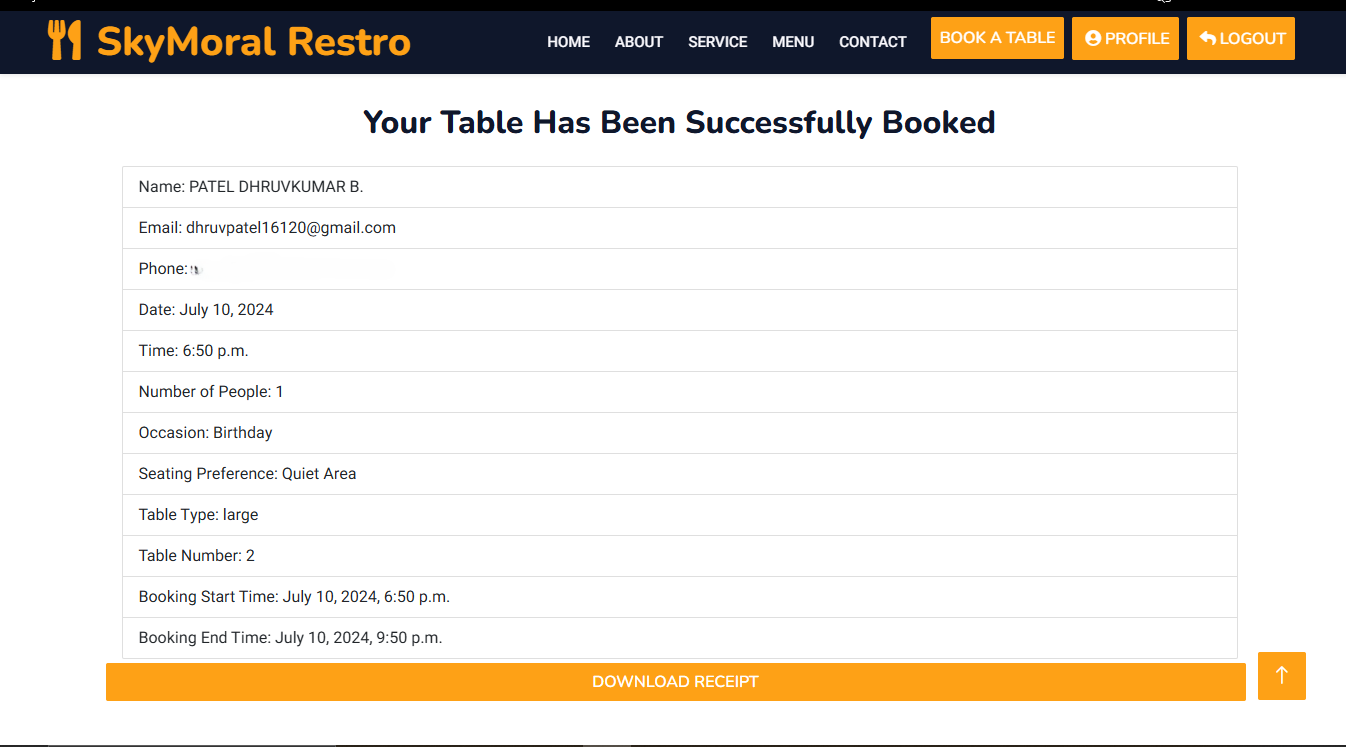Click the Phone row
1346x747 pixels.
pyautogui.click(x=680, y=269)
